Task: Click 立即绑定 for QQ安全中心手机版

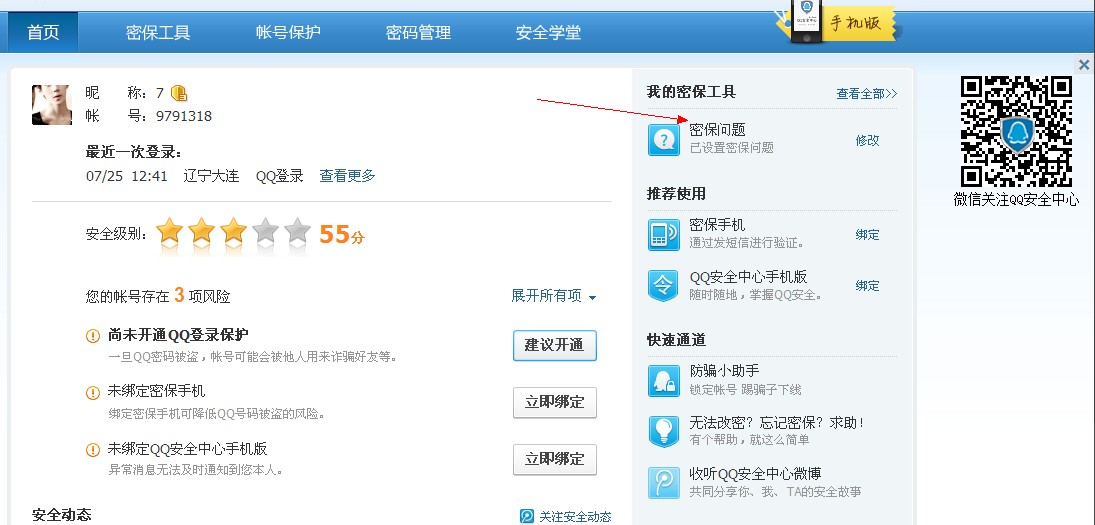Action: (x=554, y=459)
